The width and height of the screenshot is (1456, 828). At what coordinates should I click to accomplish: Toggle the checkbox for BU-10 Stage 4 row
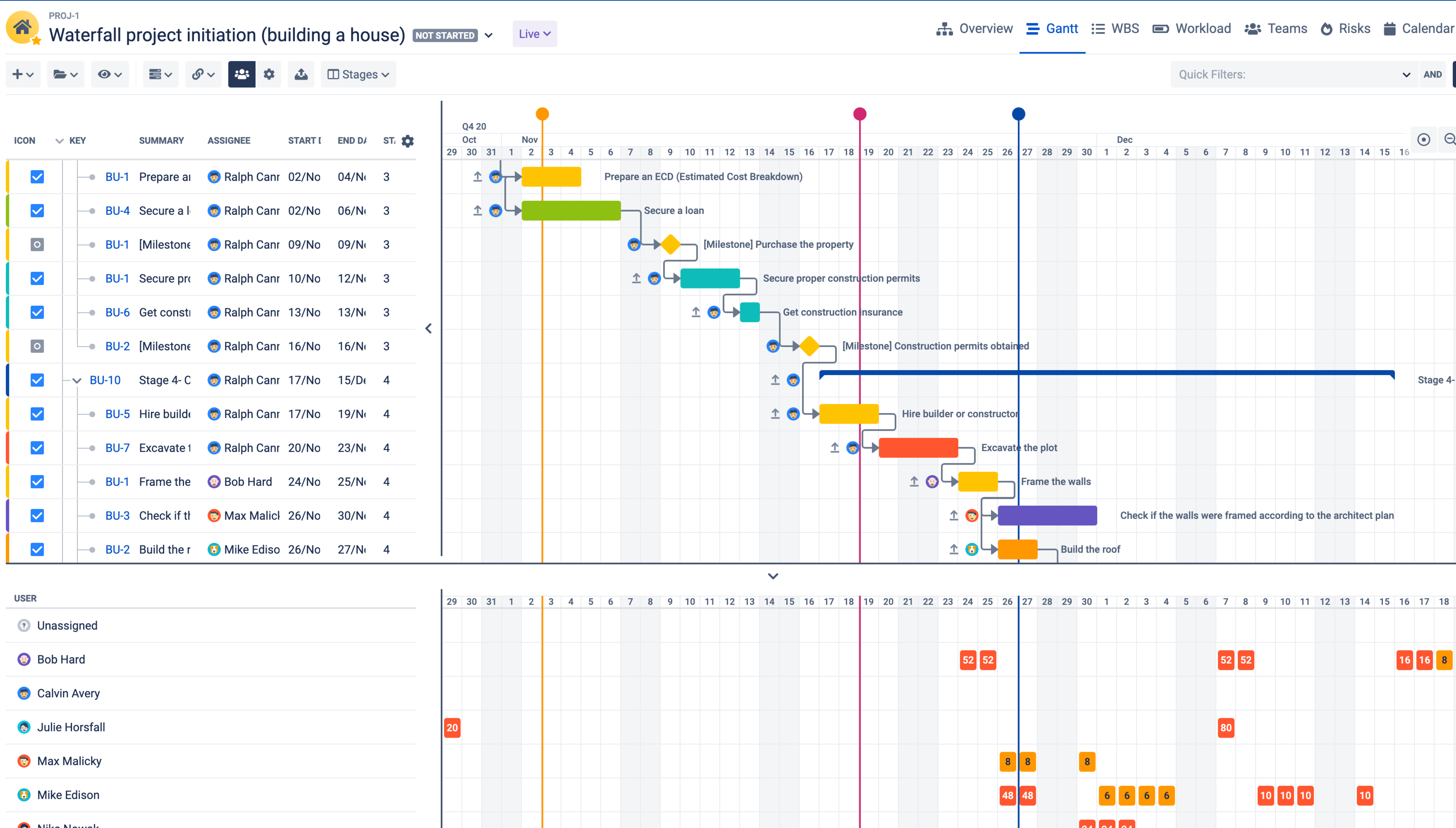pyautogui.click(x=37, y=381)
